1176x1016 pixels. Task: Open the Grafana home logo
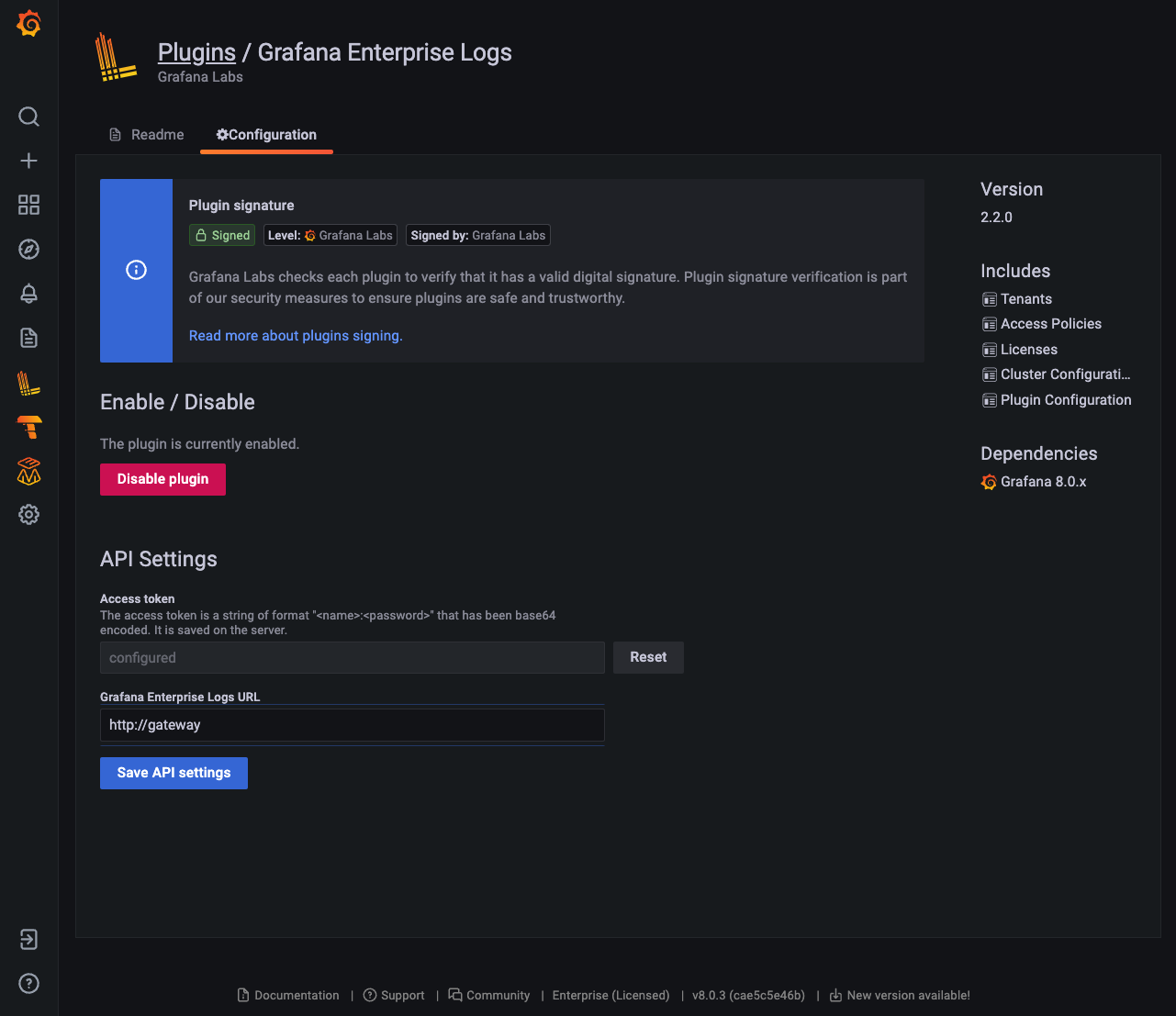tap(29, 24)
